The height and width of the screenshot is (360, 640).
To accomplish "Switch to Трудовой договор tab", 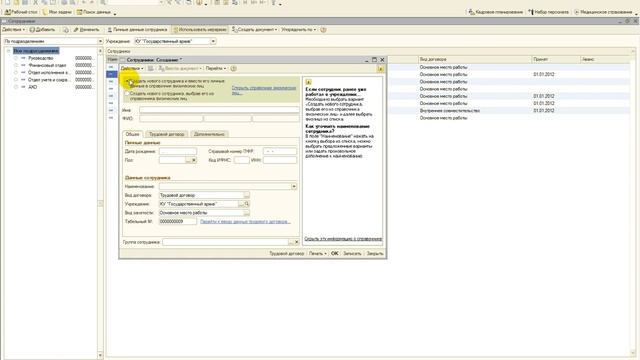I will click(x=167, y=134).
